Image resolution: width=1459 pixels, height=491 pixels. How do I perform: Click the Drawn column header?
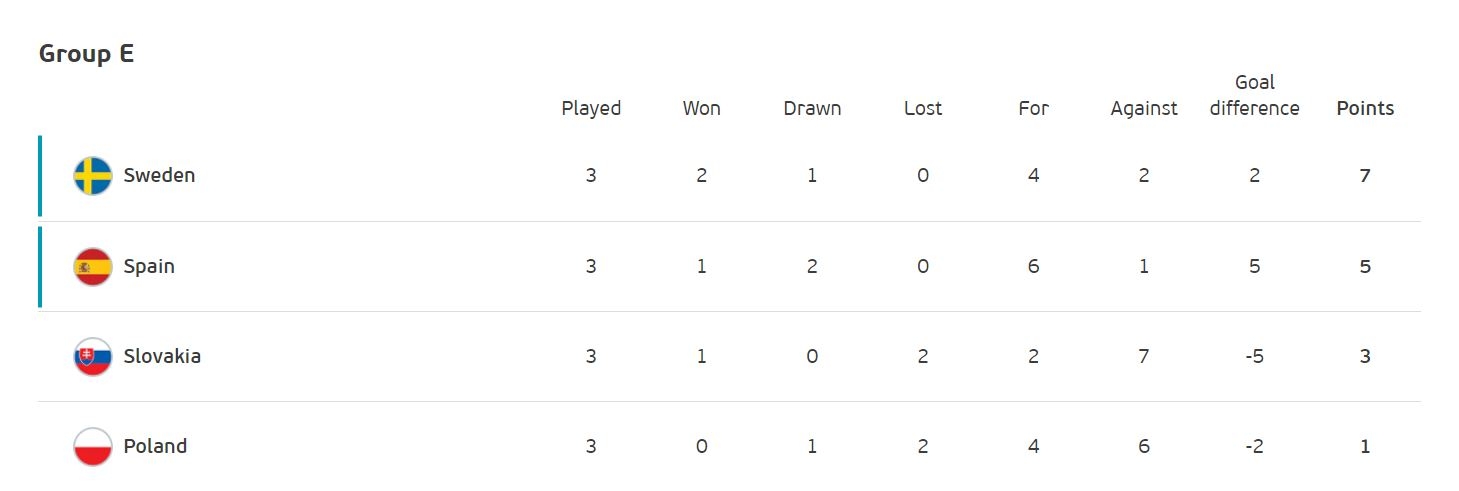coord(812,109)
